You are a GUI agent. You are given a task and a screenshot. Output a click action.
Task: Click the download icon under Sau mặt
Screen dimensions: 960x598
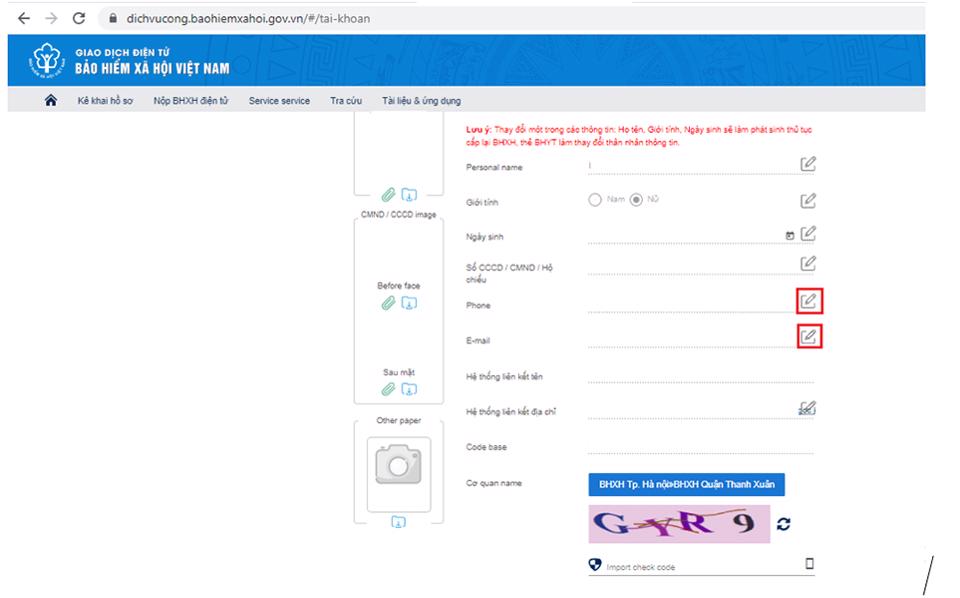pos(409,389)
